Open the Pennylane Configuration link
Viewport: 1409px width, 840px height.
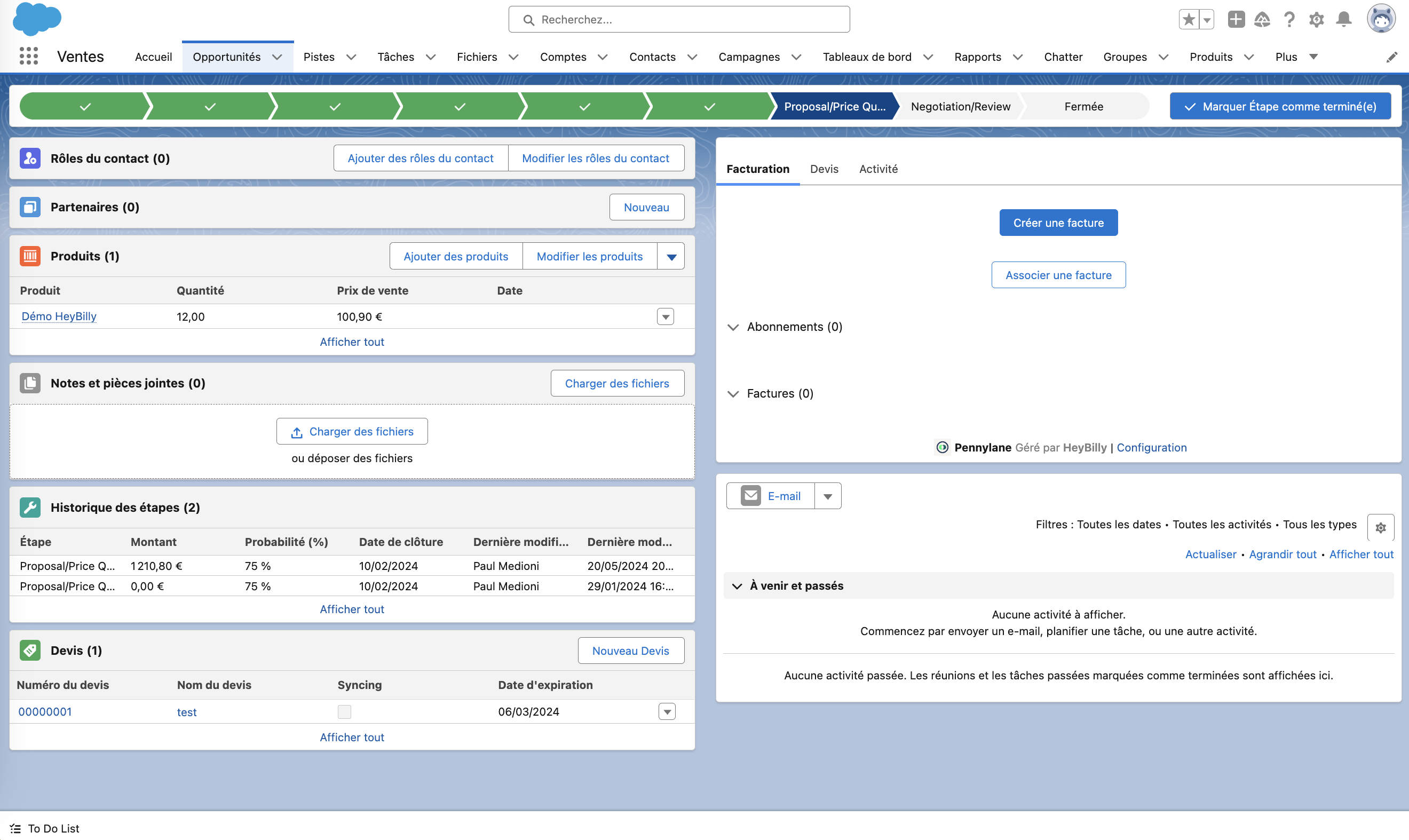1151,447
